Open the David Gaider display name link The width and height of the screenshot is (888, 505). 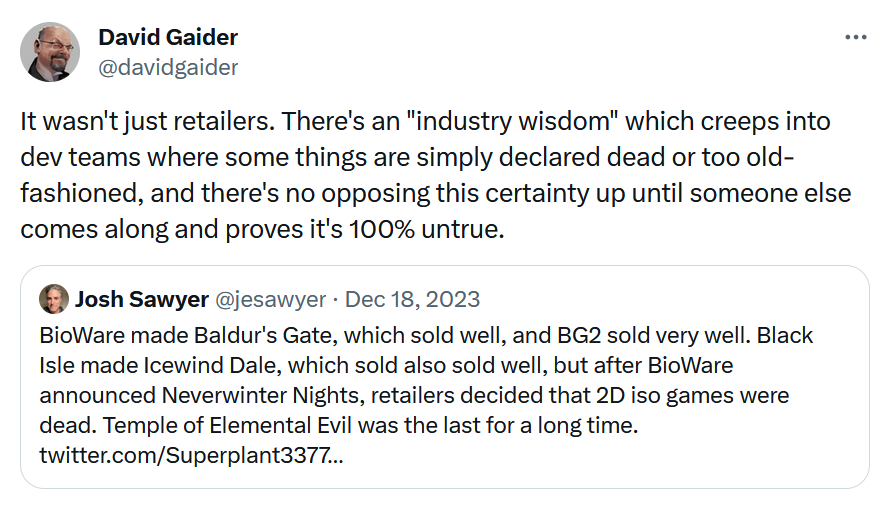click(168, 38)
